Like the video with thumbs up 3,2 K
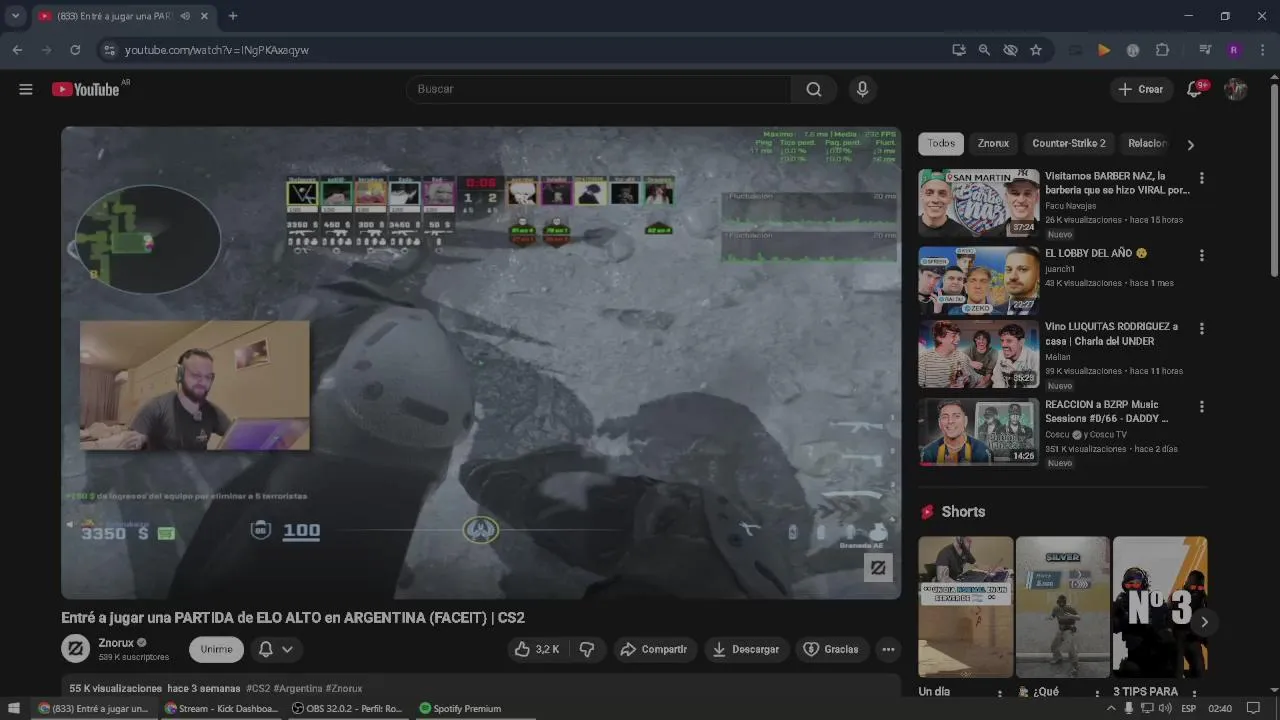Image resolution: width=1280 pixels, height=720 pixels. pyautogui.click(x=537, y=649)
